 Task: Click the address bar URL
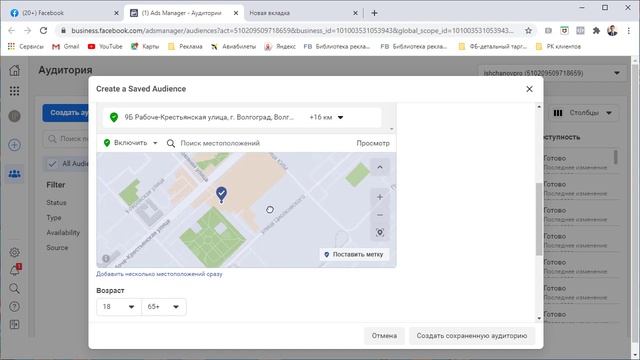coord(292,31)
